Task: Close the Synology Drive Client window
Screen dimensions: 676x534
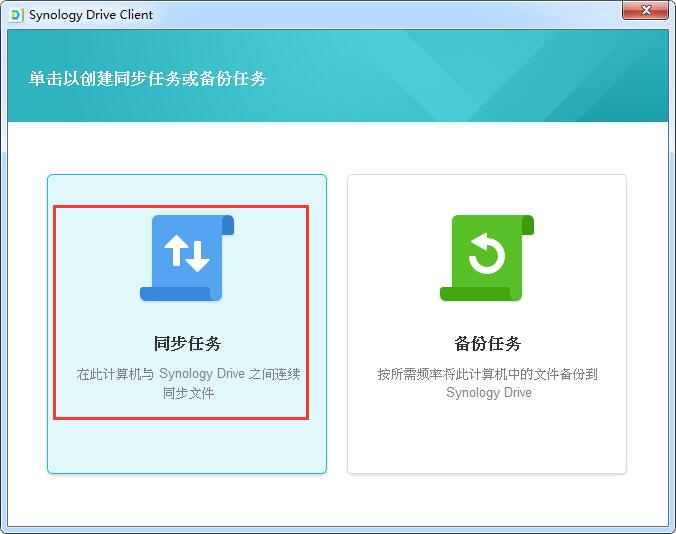Action: click(x=645, y=10)
